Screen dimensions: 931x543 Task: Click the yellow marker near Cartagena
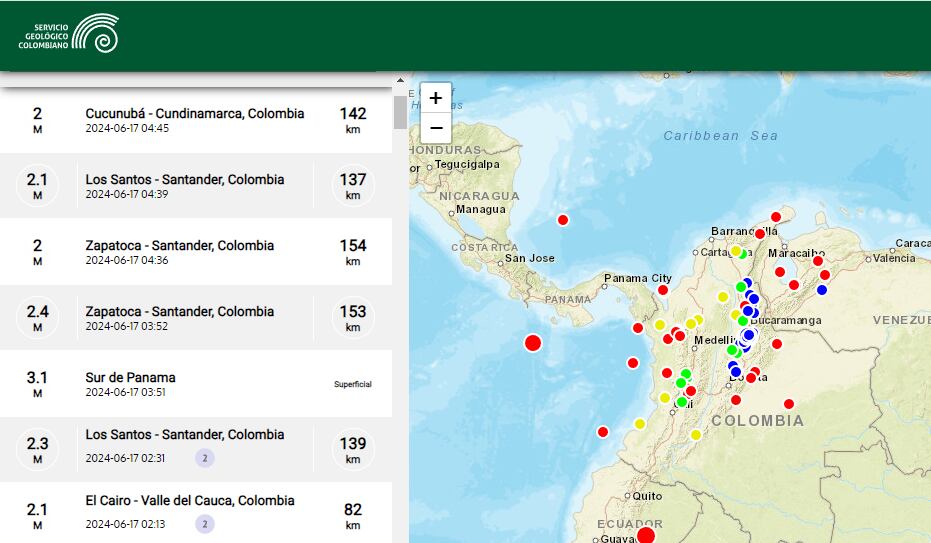736,251
